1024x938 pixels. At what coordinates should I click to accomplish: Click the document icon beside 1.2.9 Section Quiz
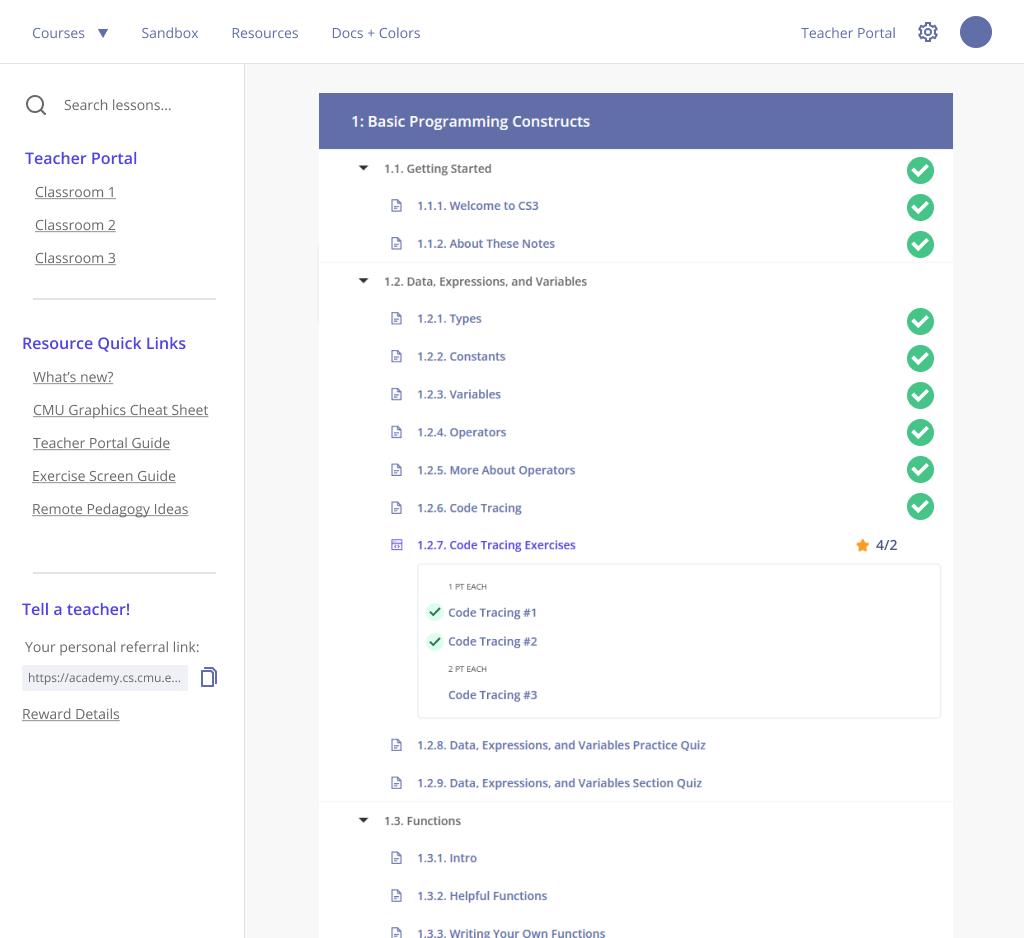(396, 783)
